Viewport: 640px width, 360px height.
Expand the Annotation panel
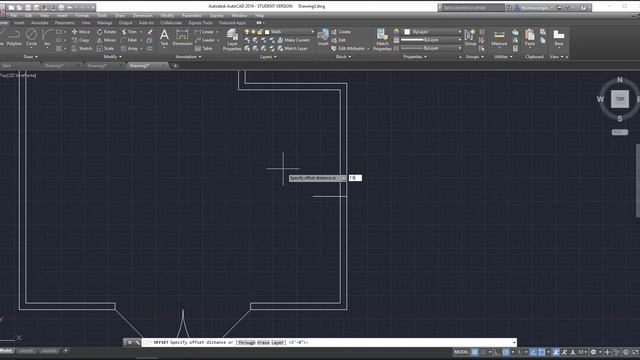point(188,57)
